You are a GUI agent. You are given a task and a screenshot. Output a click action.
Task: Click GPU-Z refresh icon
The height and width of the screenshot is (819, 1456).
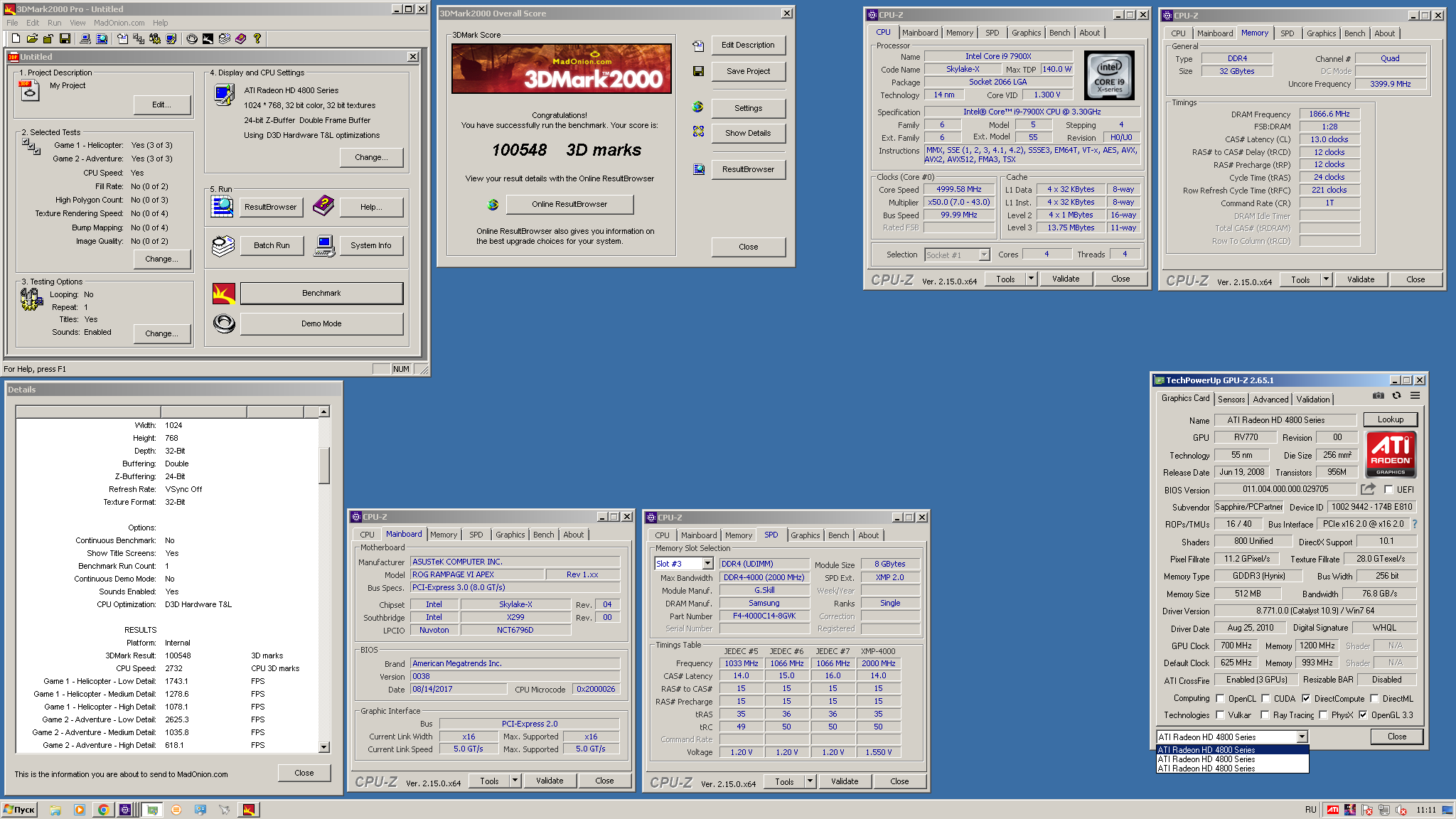click(x=1397, y=396)
